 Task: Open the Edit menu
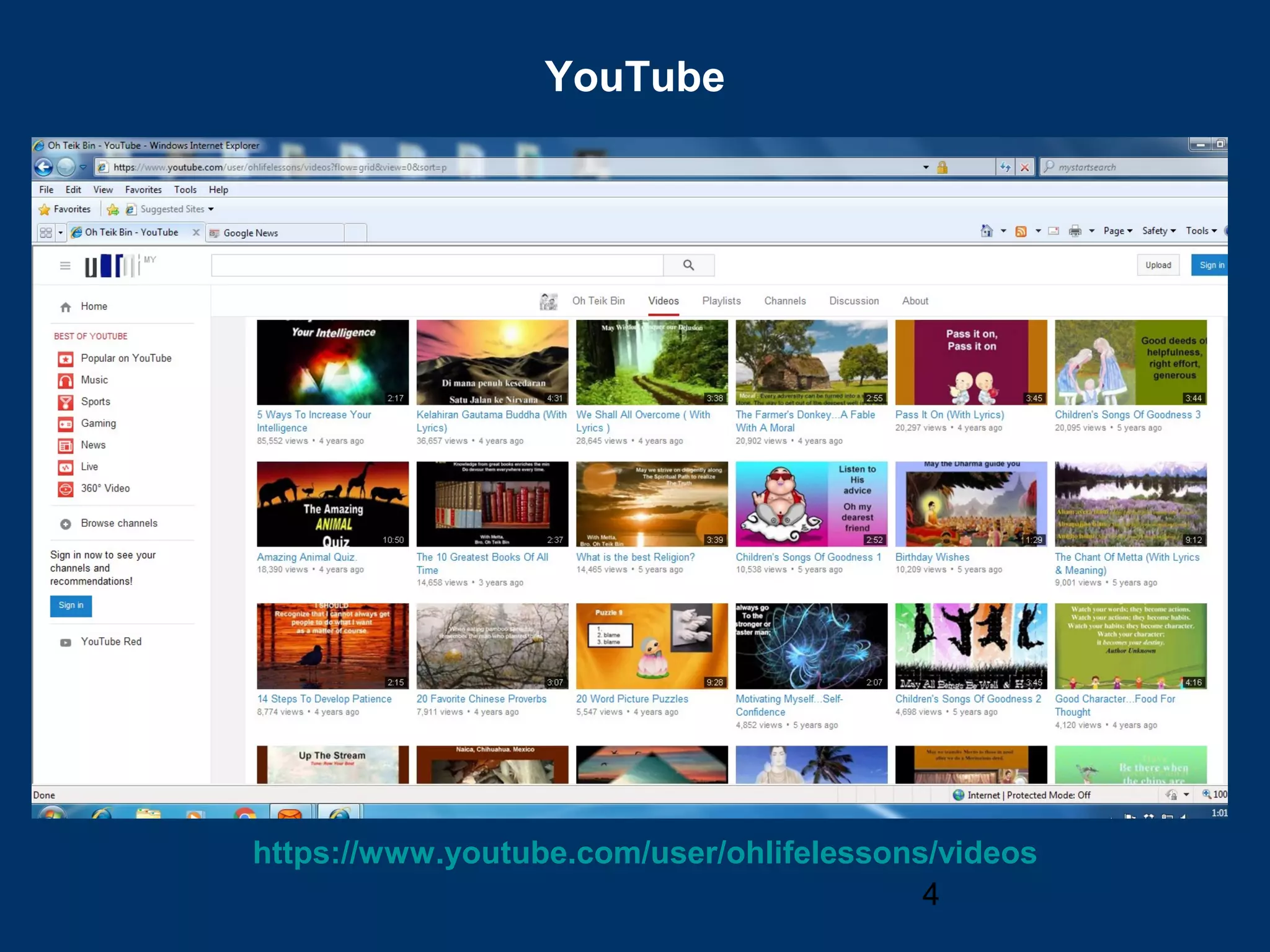tap(73, 190)
